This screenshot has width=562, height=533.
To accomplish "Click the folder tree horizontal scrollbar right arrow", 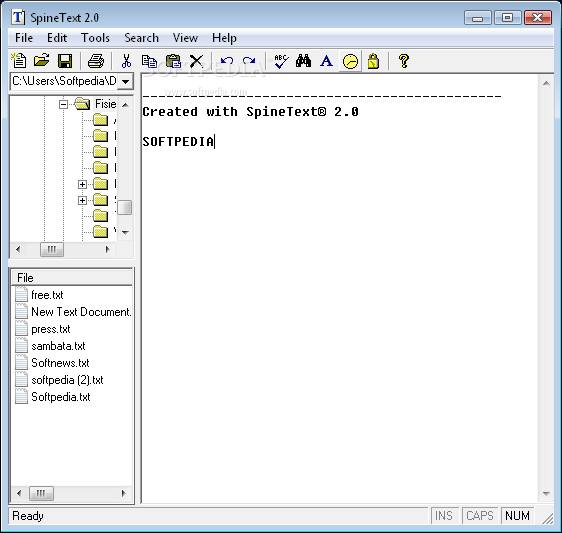I will (x=107, y=249).
